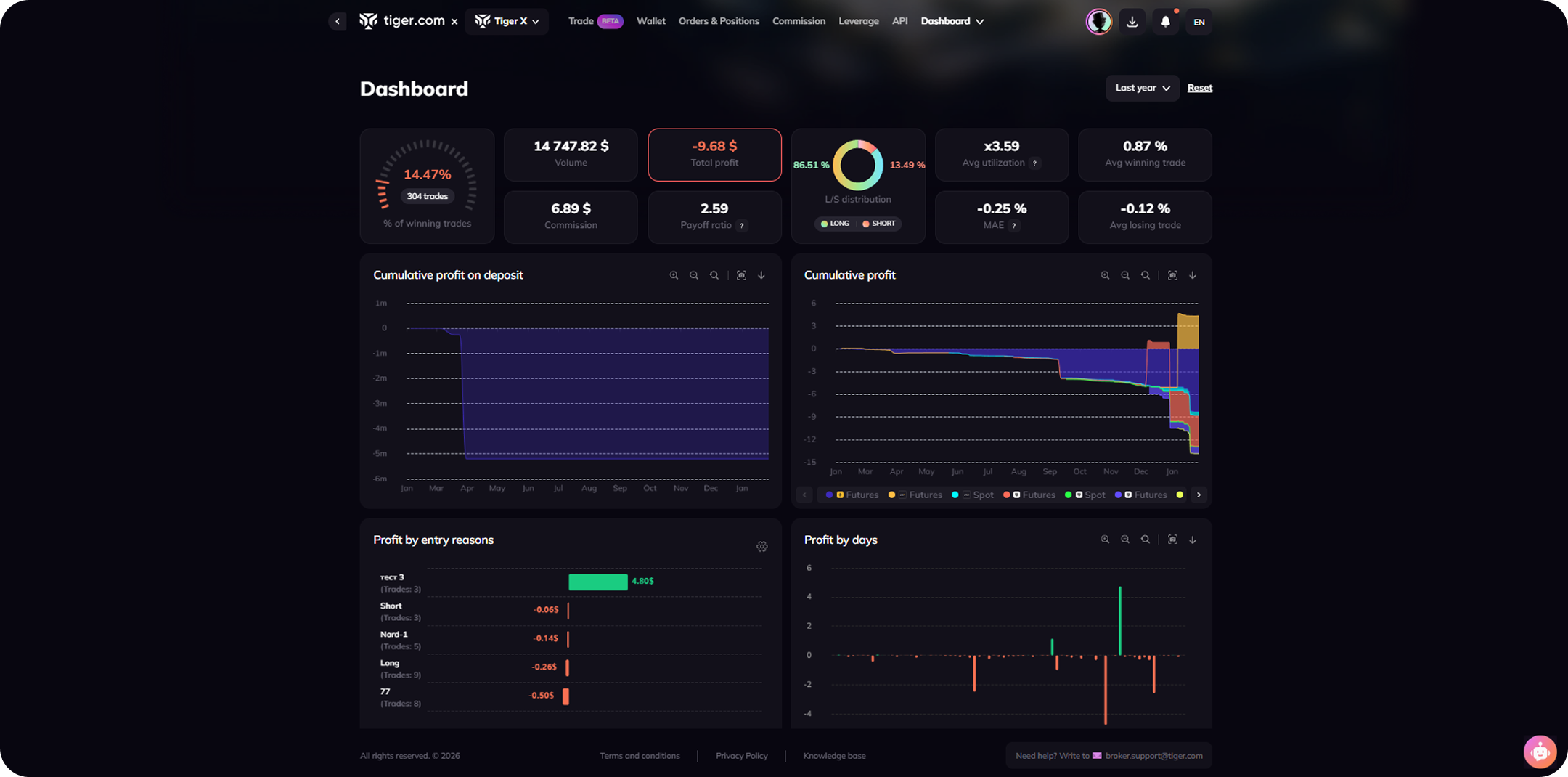Open the notifications bell
This screenshot has height=777, width=1568.
[x=1165, y=22]
